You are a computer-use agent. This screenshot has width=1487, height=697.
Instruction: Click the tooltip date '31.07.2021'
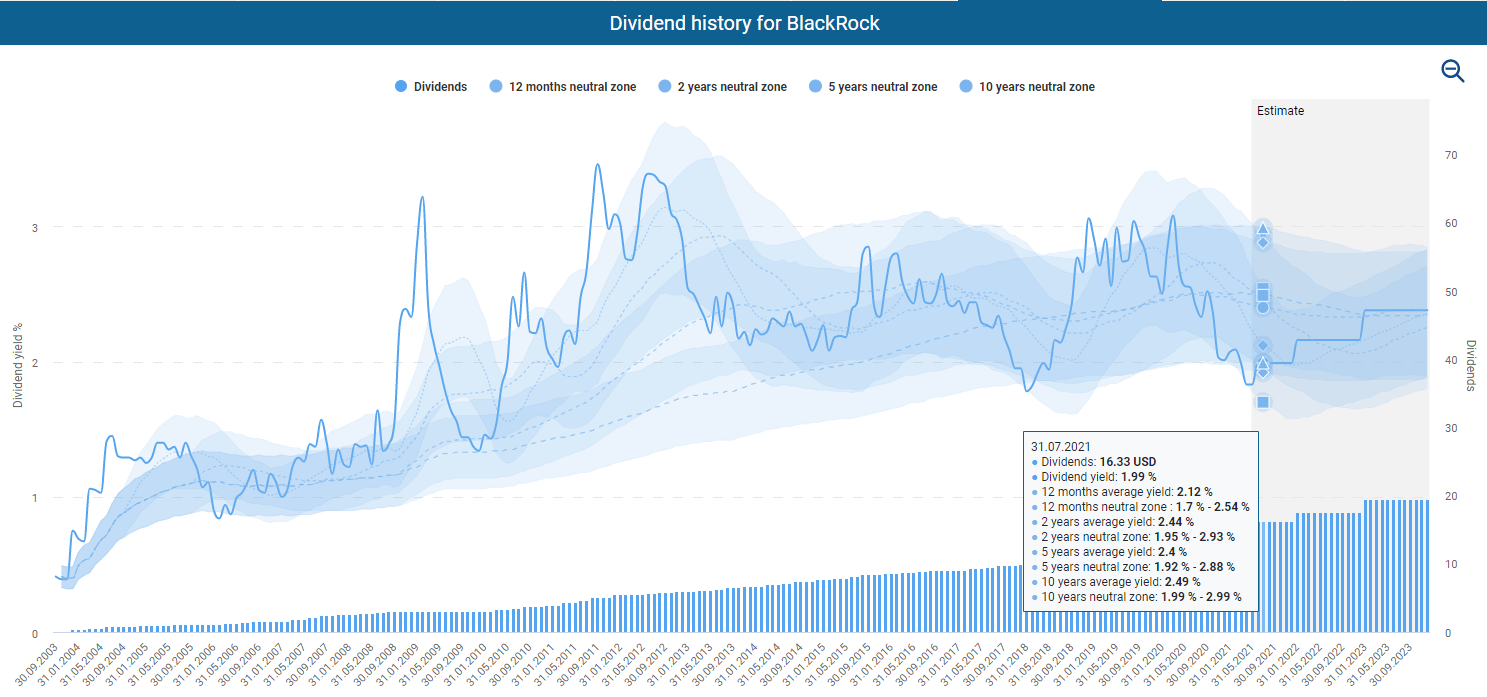[x=1059, y=447]
